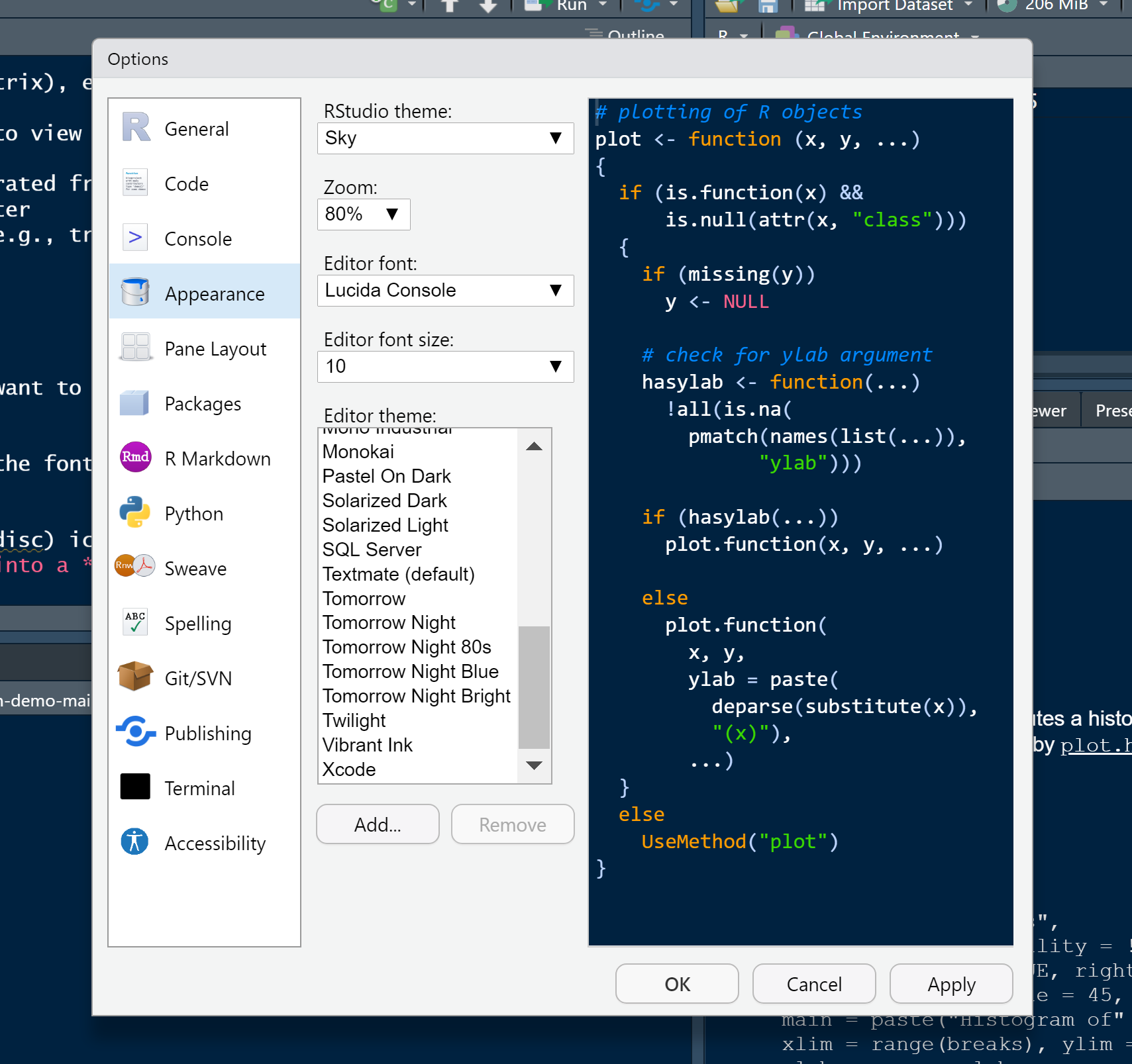Expand the RStudio theme dropdown

(445, 138)
